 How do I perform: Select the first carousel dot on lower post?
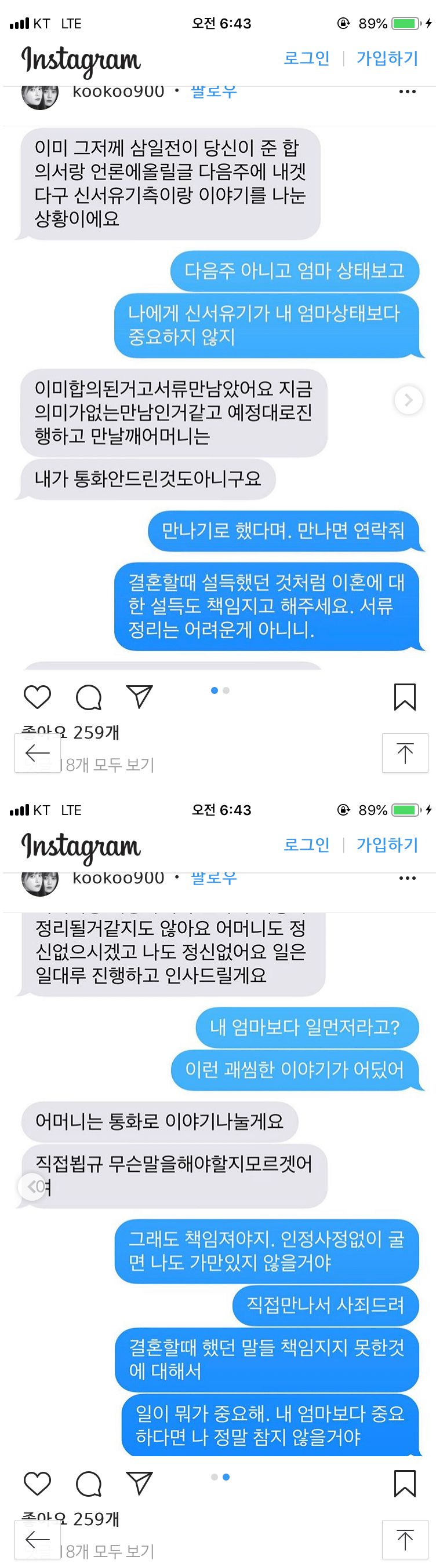coord(215,1476)
